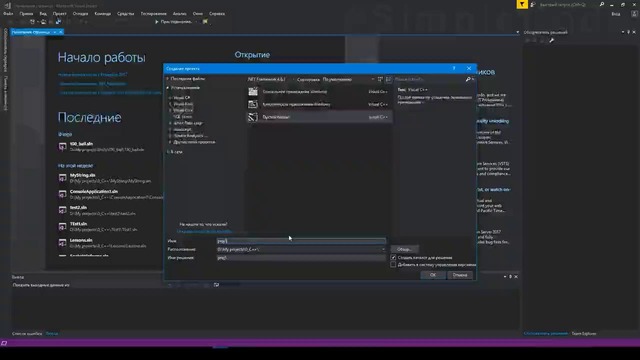Open the Debug menu
640x360 pixels.
80,13
